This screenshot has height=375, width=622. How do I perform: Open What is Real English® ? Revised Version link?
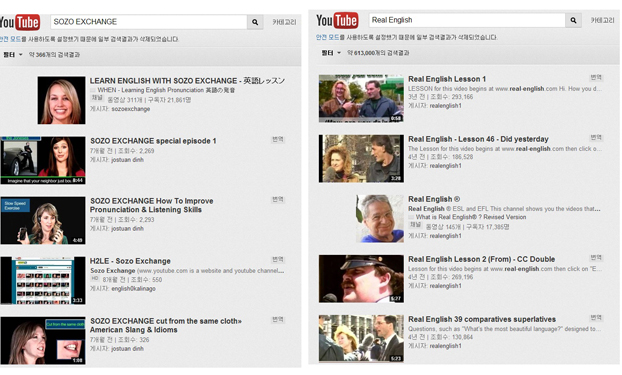point(471,217)
